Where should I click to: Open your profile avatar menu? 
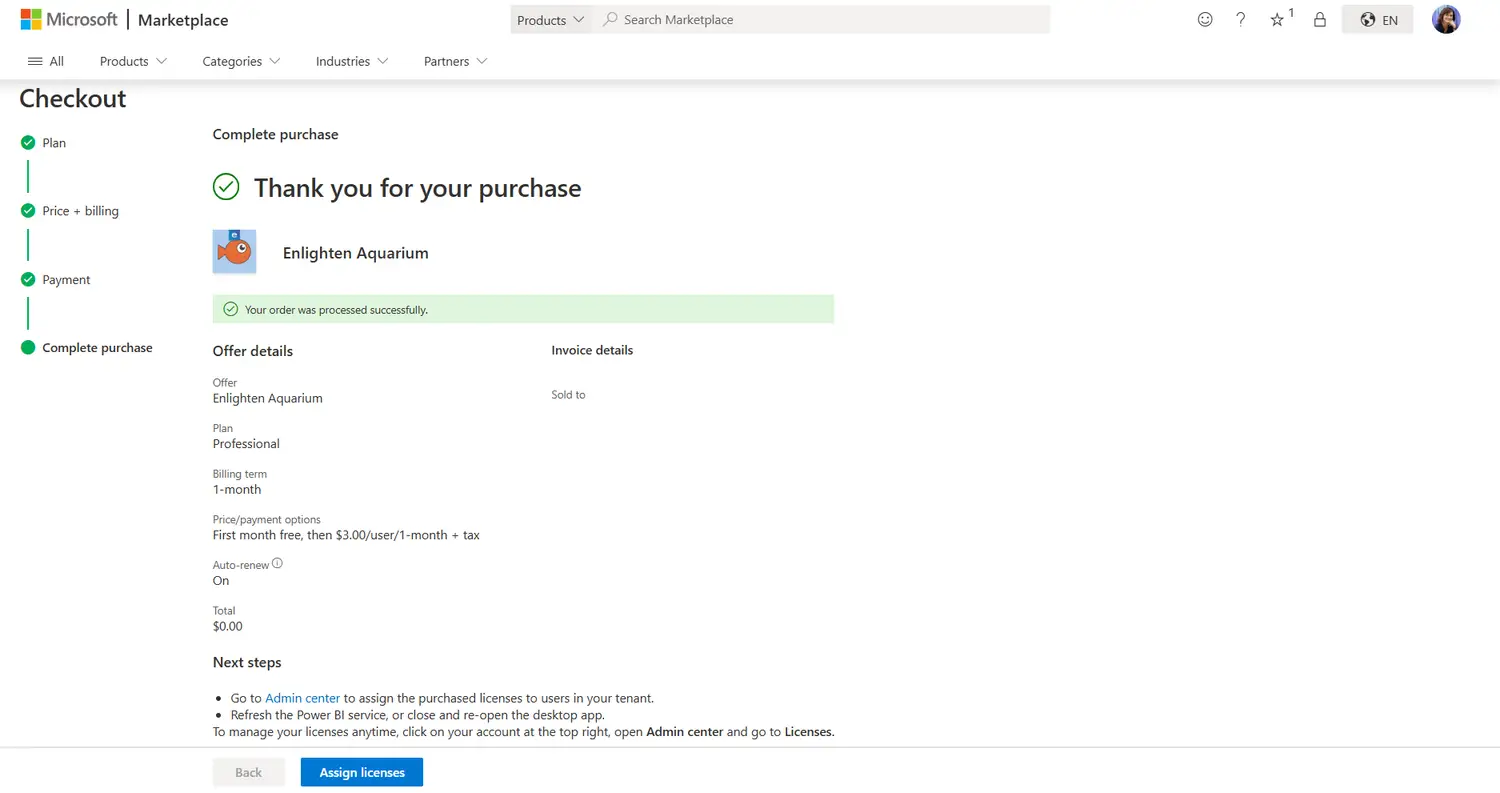coord(1446,19)
